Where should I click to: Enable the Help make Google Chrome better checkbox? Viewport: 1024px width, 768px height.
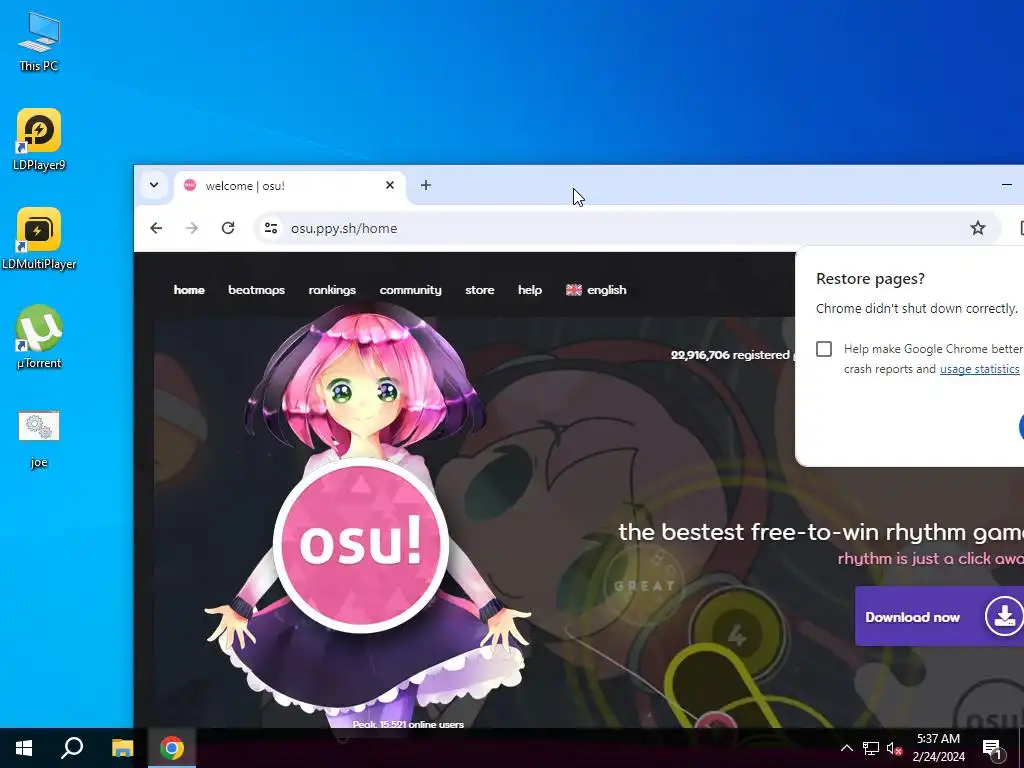(824, 349)
